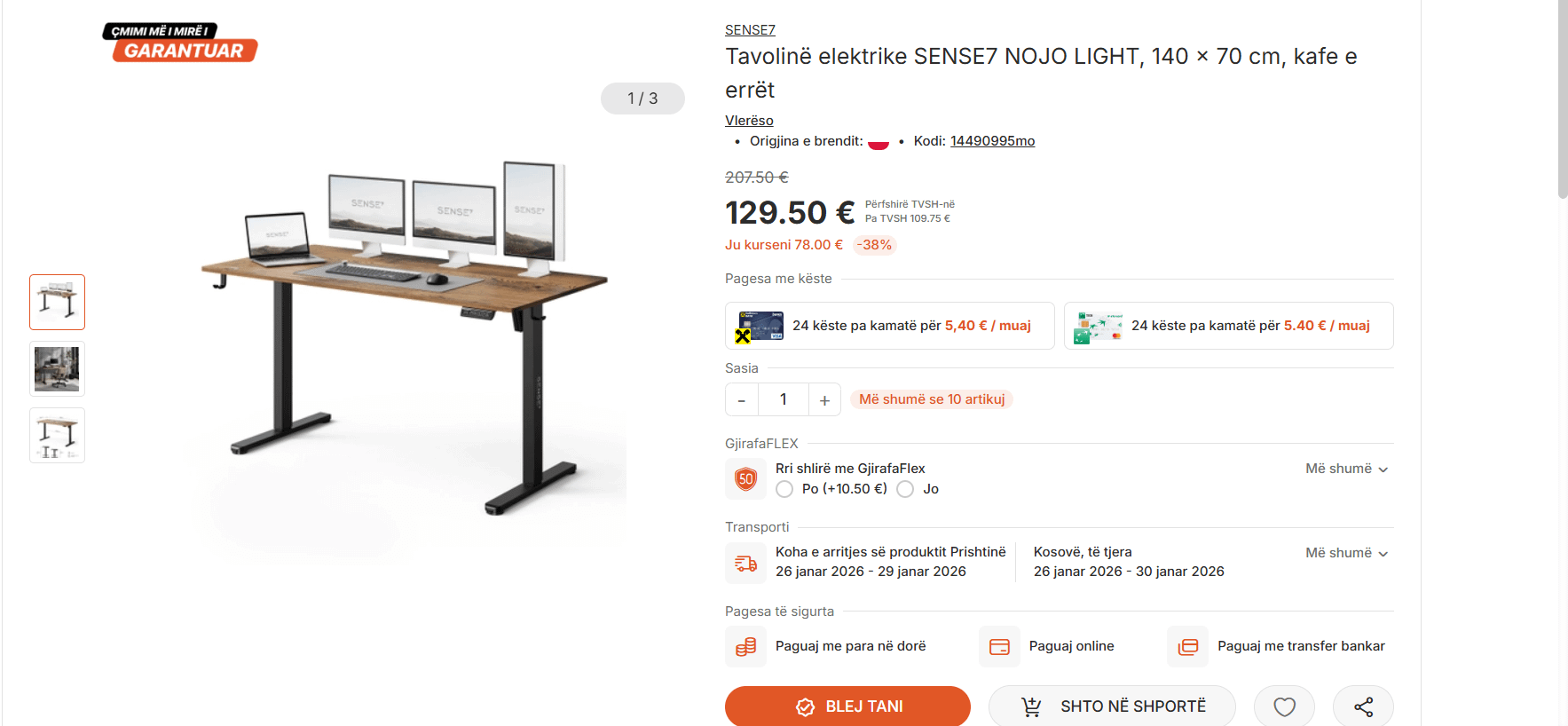The width and height of the screenshot is (1568, 726).
Task: Select the "Jo" GjirafaFlex radio option
Action: coord(905,489)
